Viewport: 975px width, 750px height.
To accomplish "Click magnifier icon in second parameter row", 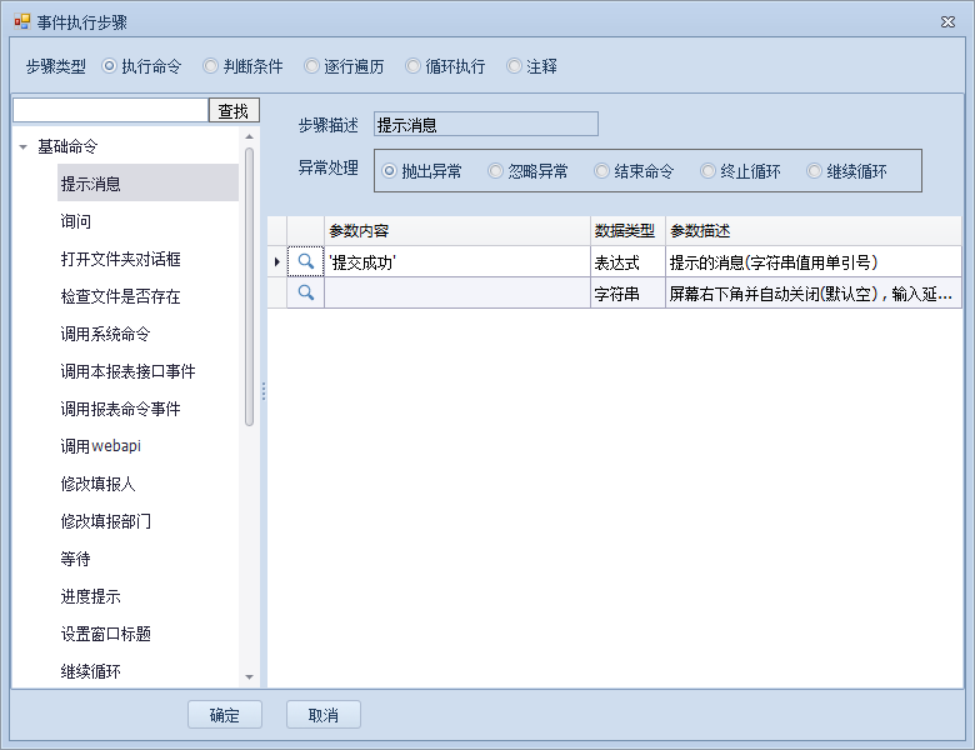I will click(x=307, y=293).
